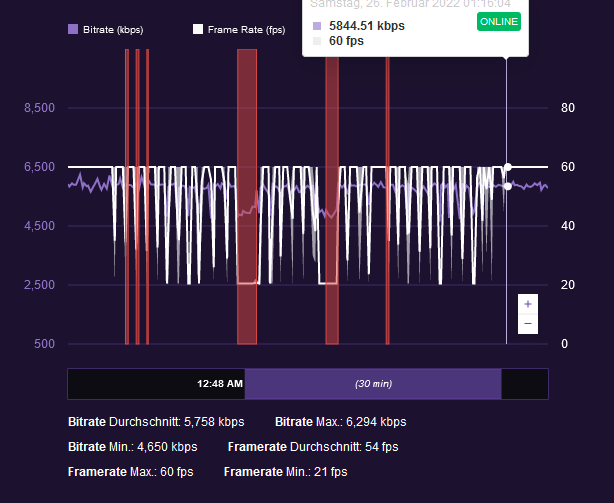Viewport: 614px width, 503px height.
Task: Click the 0 fps axis label
Action: (x=564, y=344)
